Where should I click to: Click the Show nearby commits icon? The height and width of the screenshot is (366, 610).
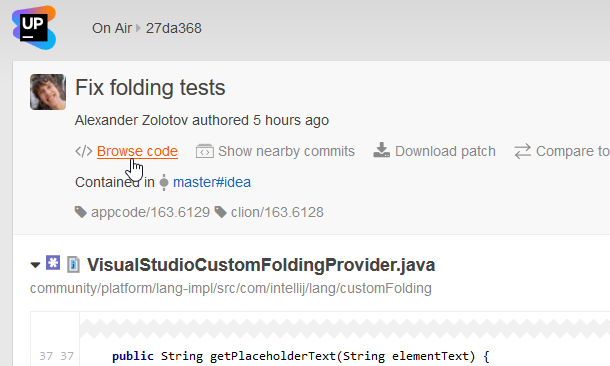pos(205,151)
